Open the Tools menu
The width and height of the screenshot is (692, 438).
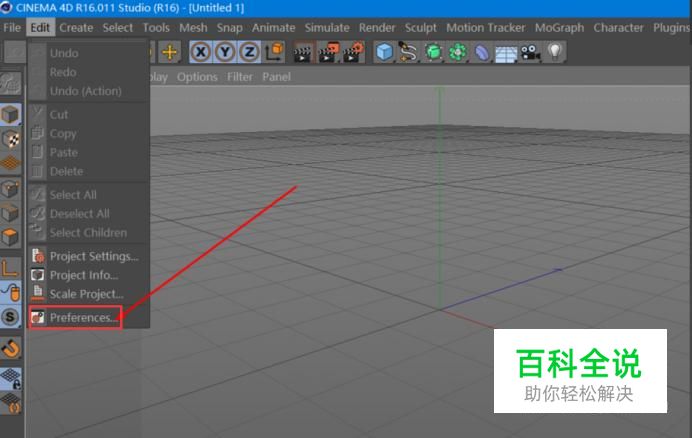pyautogui.click(x=156, y=27)
